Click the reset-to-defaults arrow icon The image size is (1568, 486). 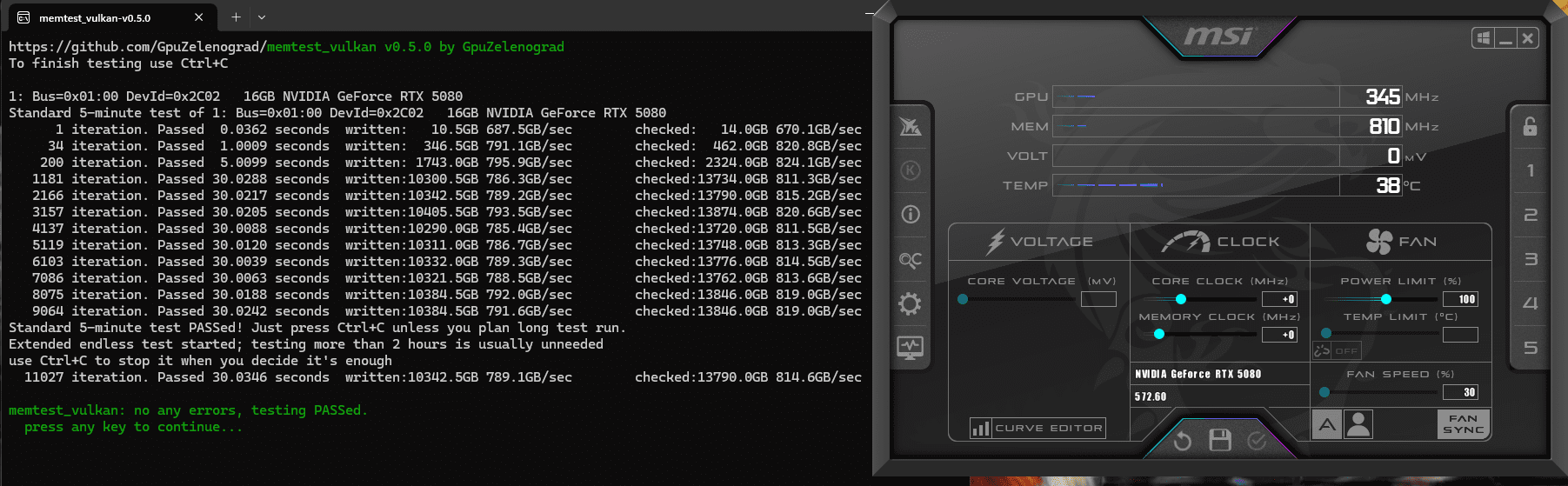click(1182, 441)
